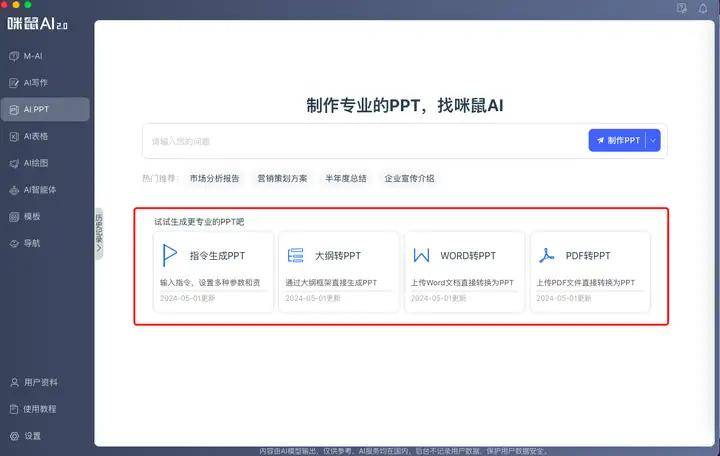This screenshot has width=720, height=456.
Task: Choose the 市场分析报告 suggested topic
Action: click(x=215, y=179)
